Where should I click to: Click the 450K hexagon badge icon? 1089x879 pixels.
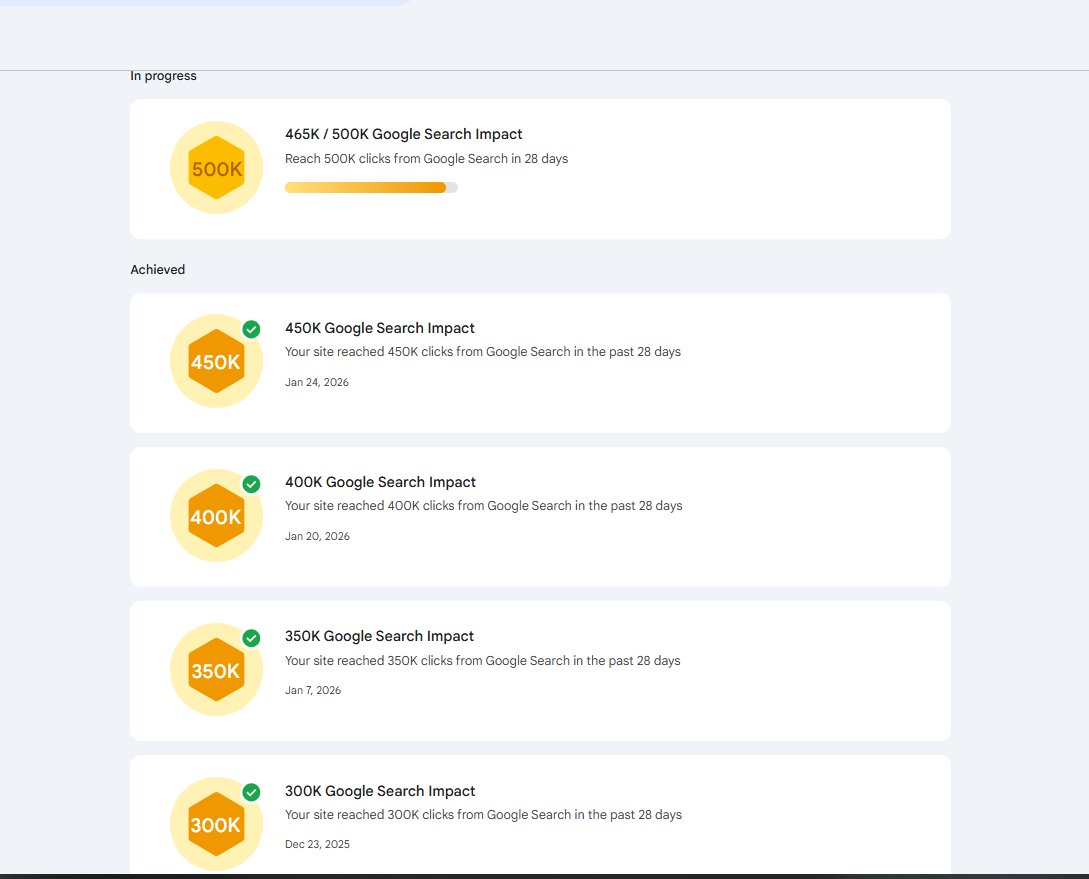[x=216, y=361]
